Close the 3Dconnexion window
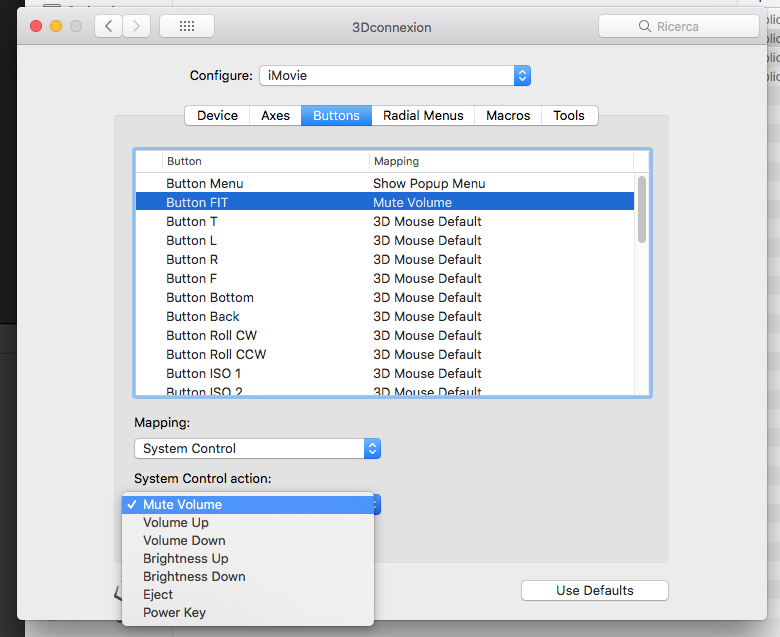 point(36,26)
